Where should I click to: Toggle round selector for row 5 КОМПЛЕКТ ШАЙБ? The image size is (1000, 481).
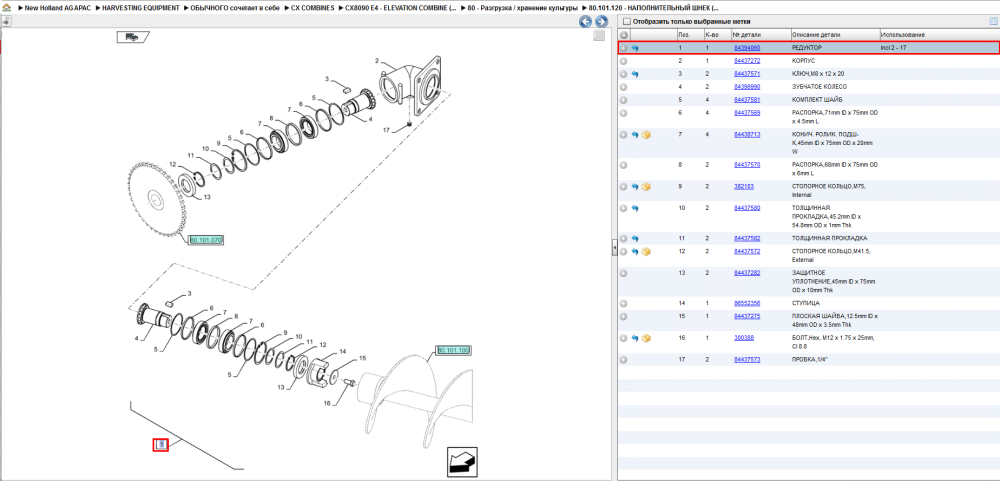(x=624, y=100)
